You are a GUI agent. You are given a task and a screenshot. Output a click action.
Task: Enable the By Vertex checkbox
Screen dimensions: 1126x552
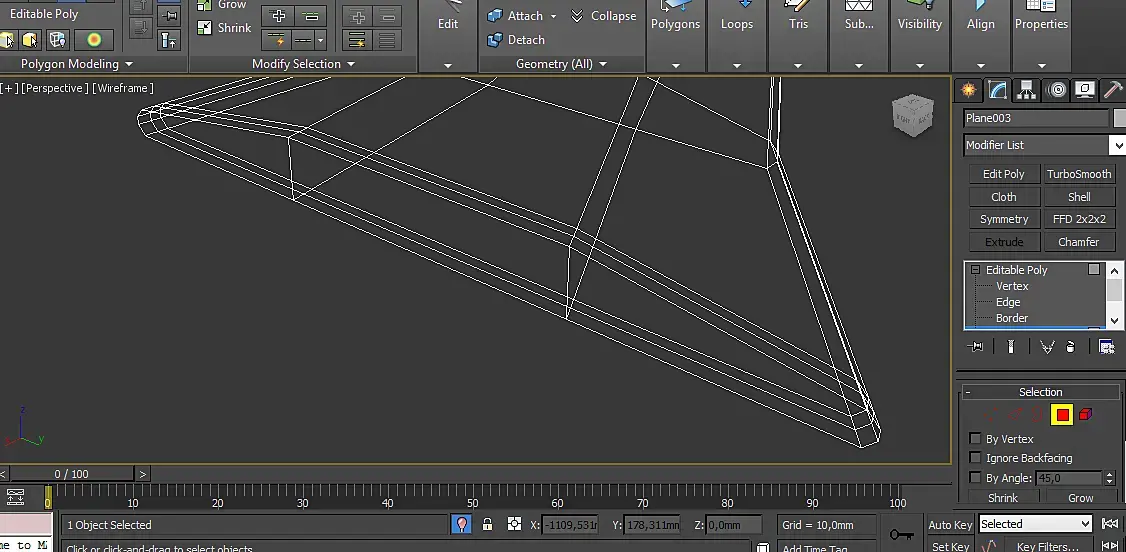975,439
